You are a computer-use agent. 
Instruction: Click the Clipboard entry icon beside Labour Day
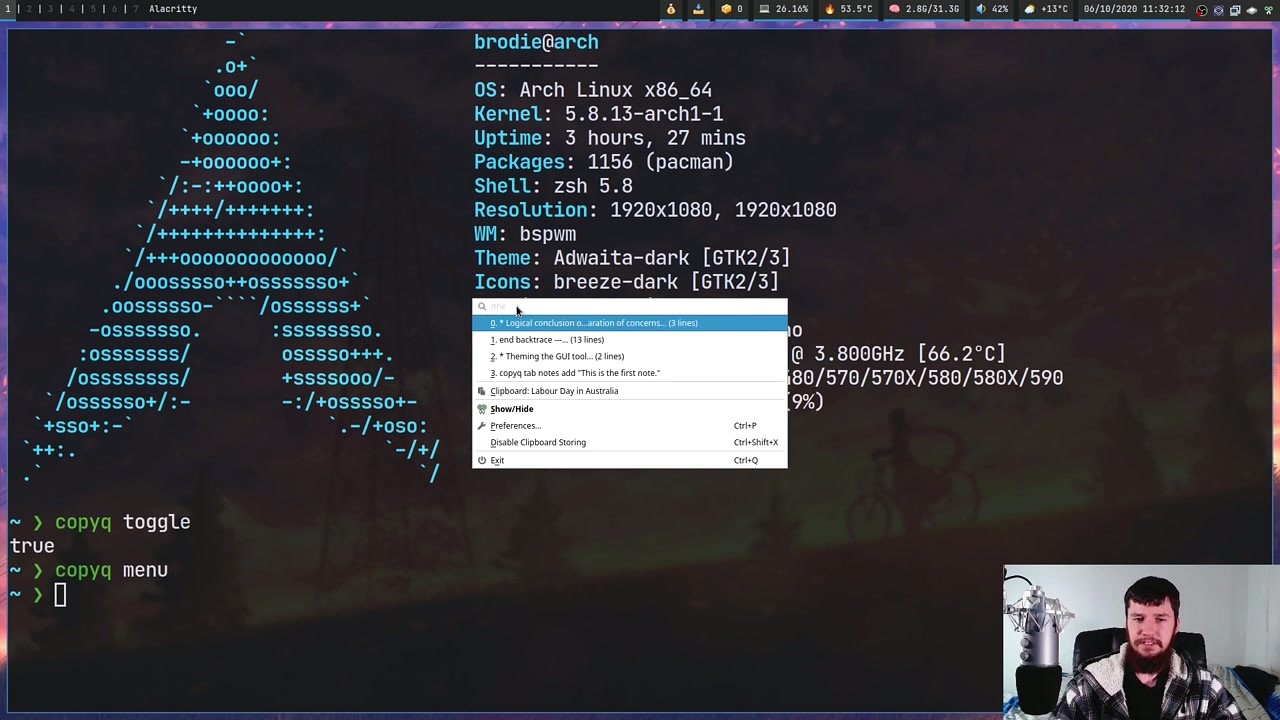pyautogui.click(x=481, y=391)
